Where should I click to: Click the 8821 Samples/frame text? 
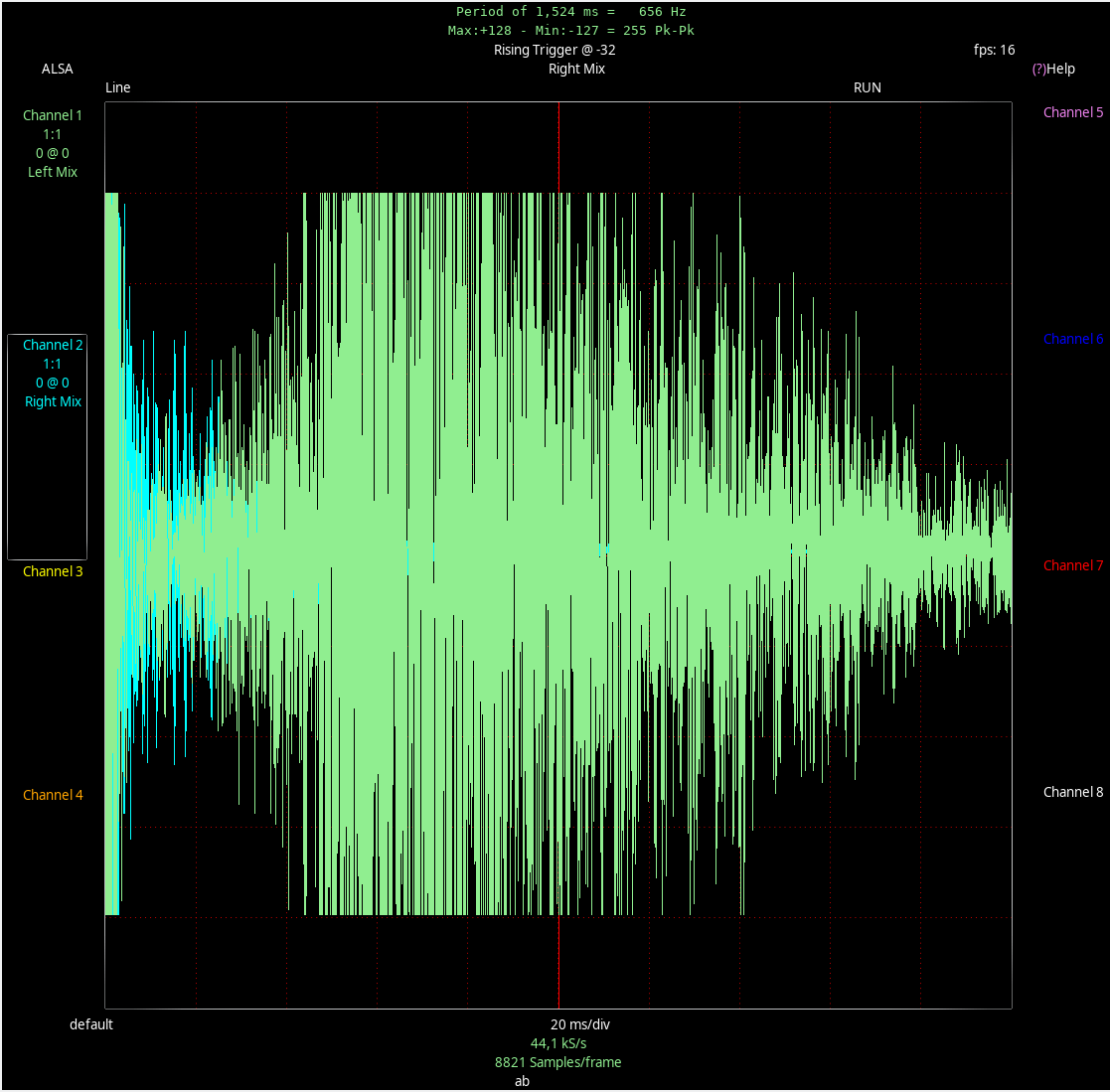tap(557, 1062)
